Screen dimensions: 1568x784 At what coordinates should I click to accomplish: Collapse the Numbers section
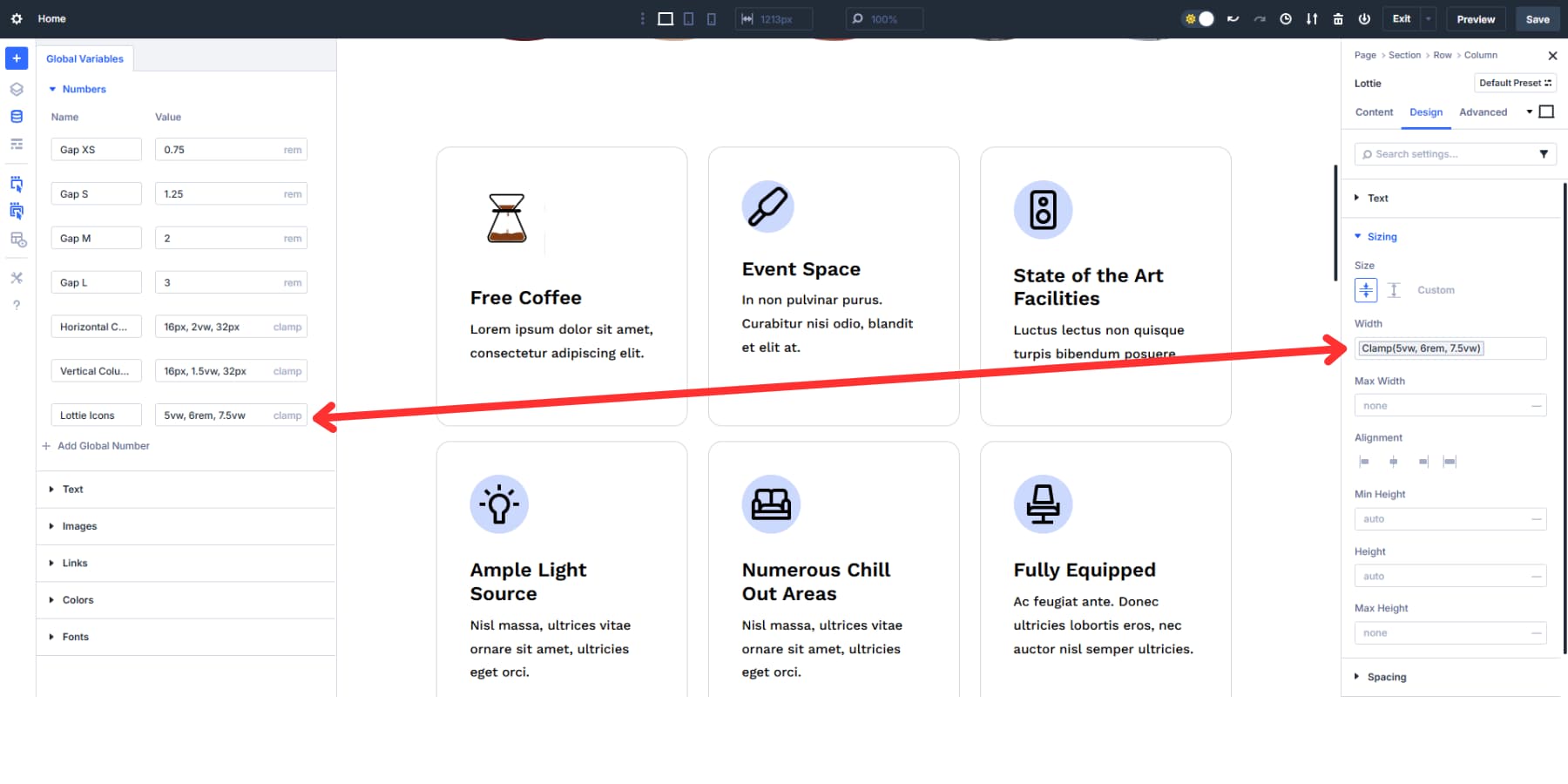tap(83, 89)
